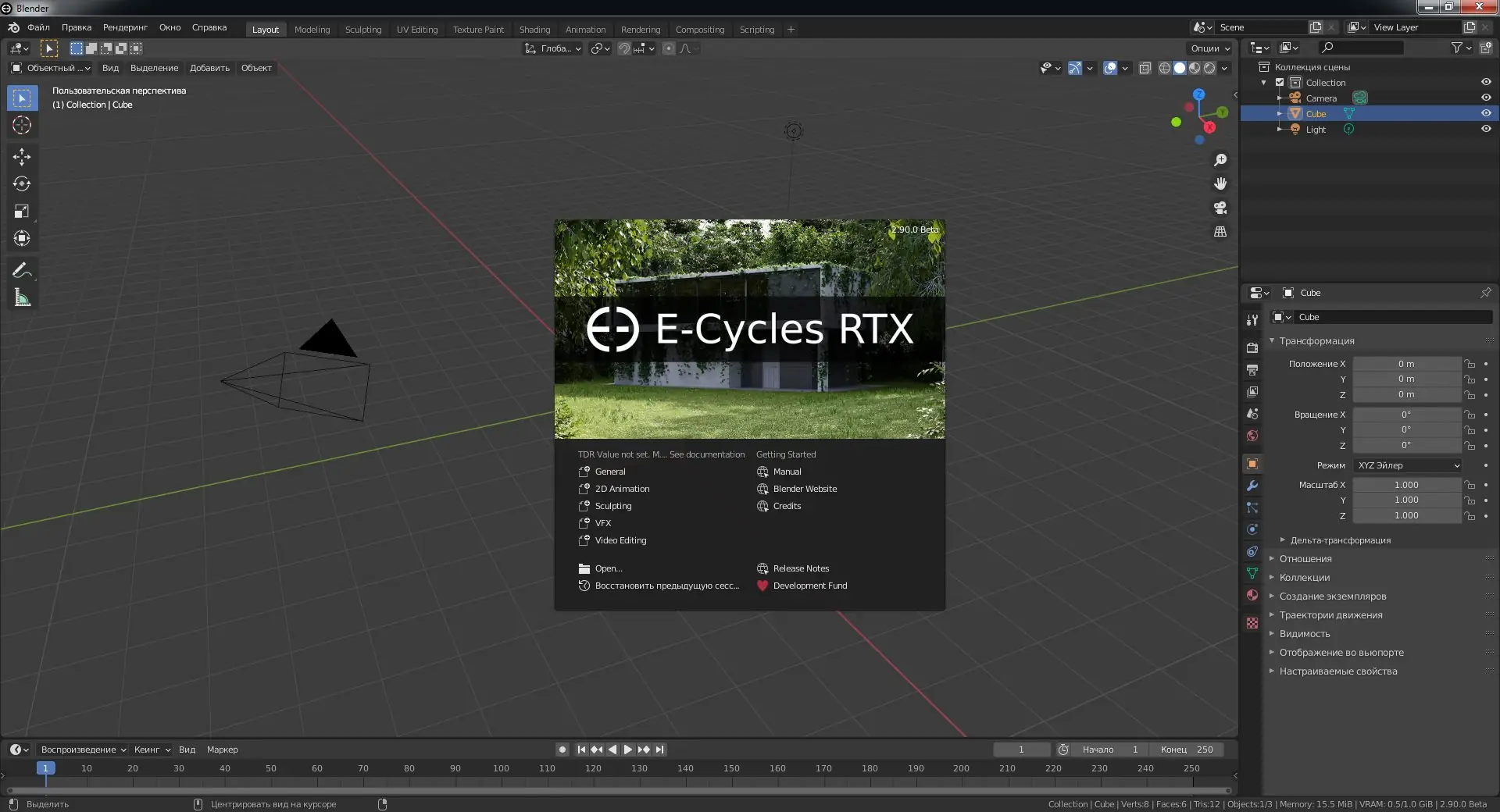Create a new General file from the splash
This screenshot has height=812, width=1500.
point(610,472)
